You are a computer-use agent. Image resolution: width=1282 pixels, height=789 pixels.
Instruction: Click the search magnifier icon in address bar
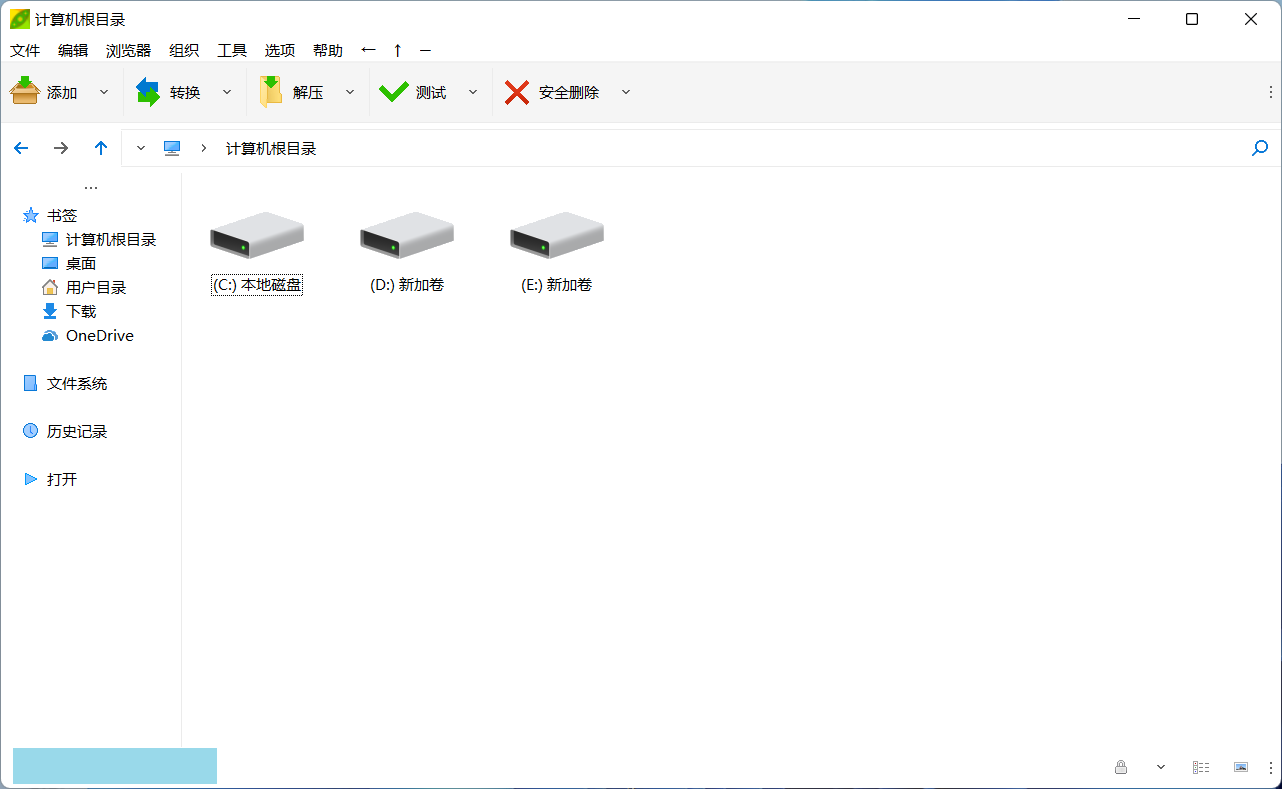click(x=1260, y=148)
